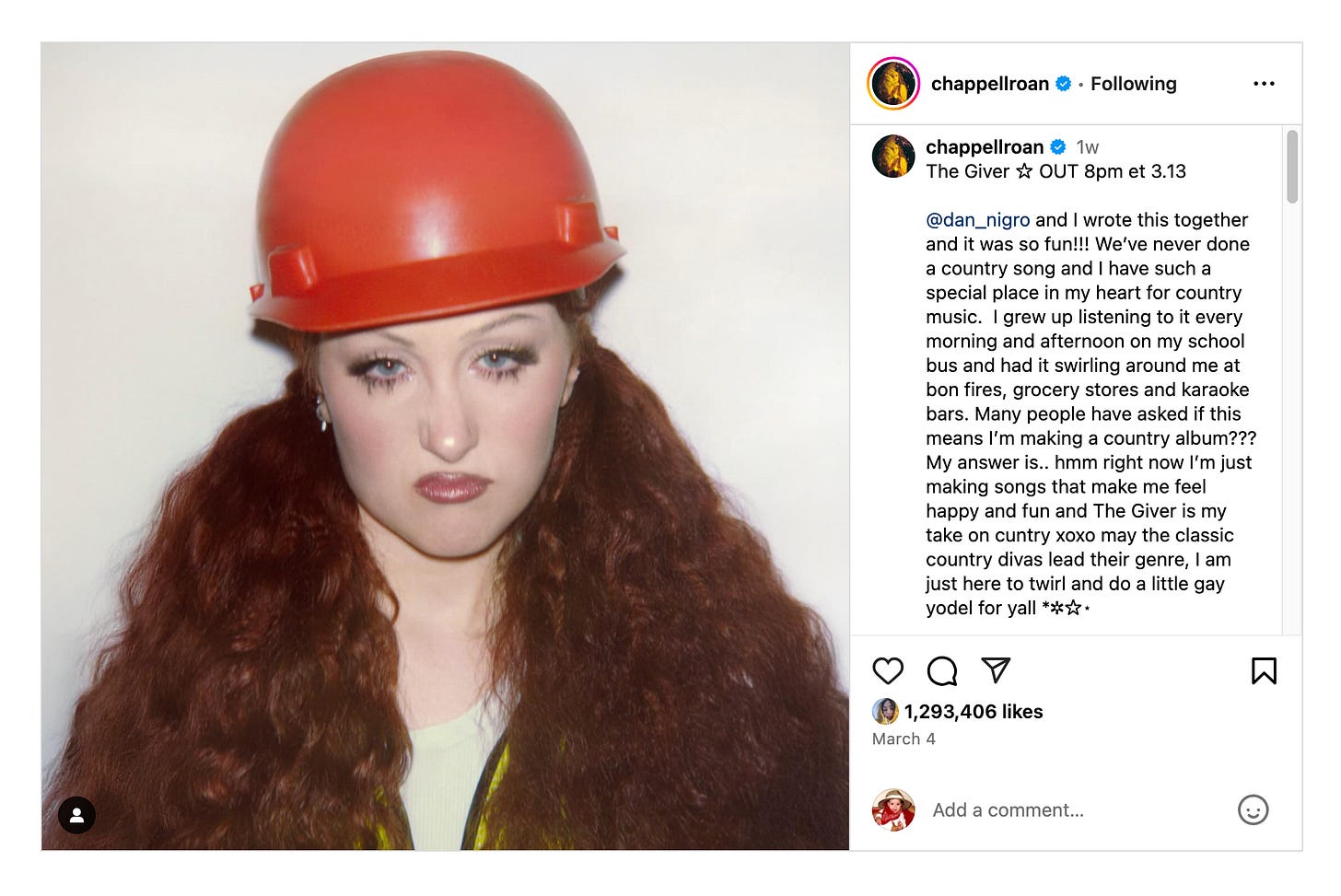
Task: Open comments via speech bubble icon
Action: pos(942,671)
